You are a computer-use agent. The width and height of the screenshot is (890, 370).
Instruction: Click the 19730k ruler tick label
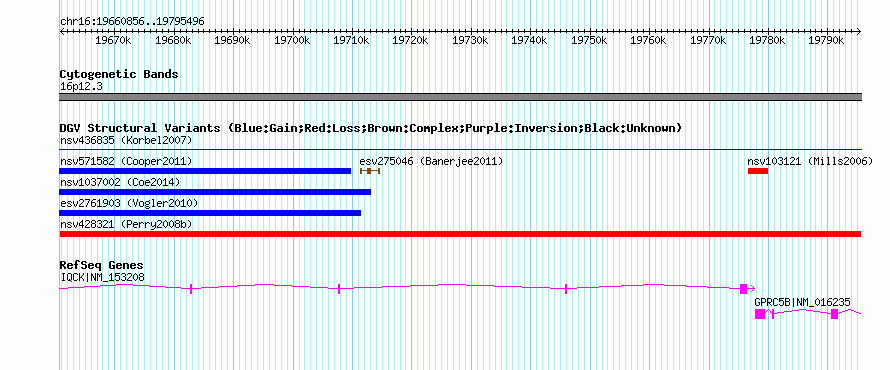click(x=471, y=41)
